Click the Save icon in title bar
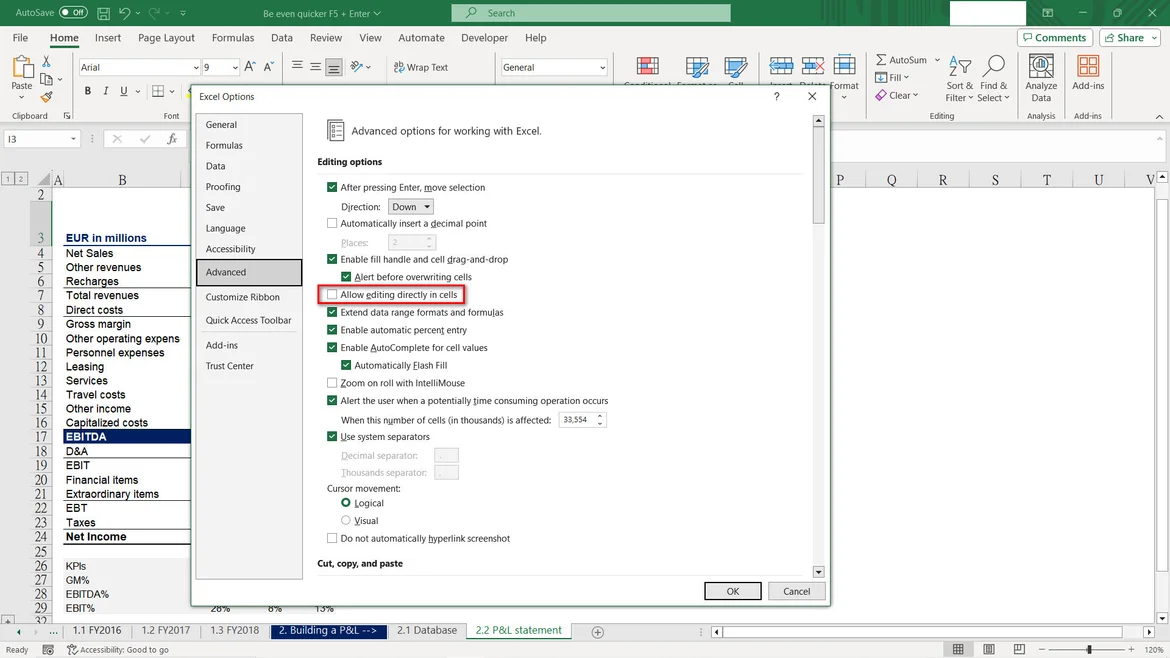Screen dimensions: 1170x658 [x=104, y=13]
